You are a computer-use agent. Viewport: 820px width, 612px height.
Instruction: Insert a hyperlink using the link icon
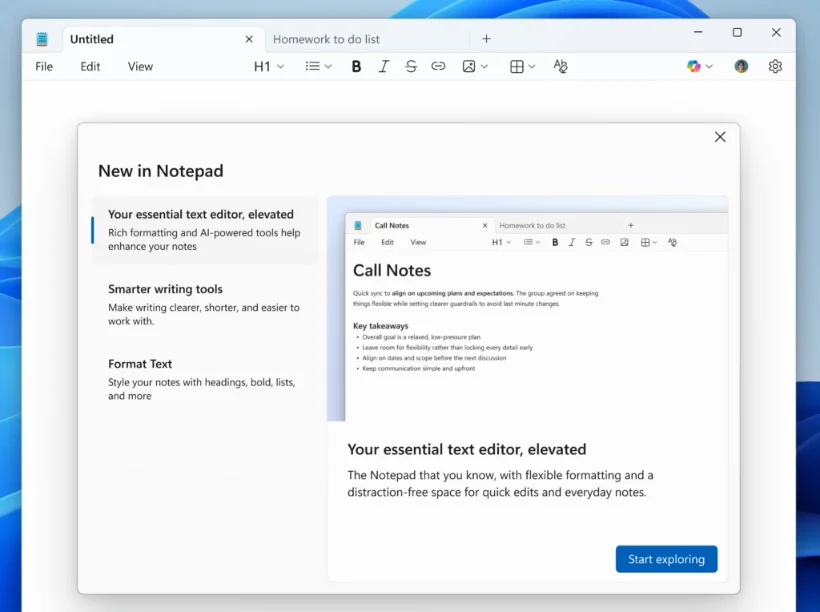(438, 67)
